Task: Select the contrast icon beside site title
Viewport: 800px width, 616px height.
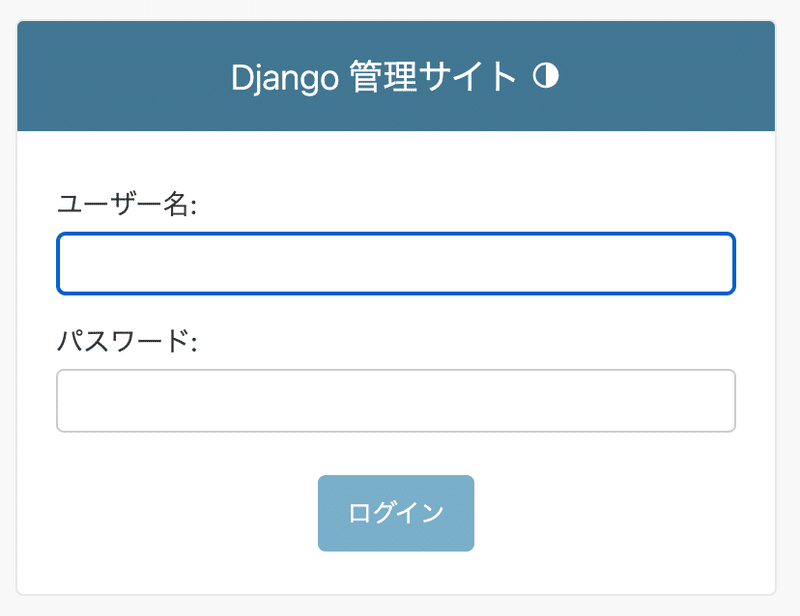Action: coord(546,74)
